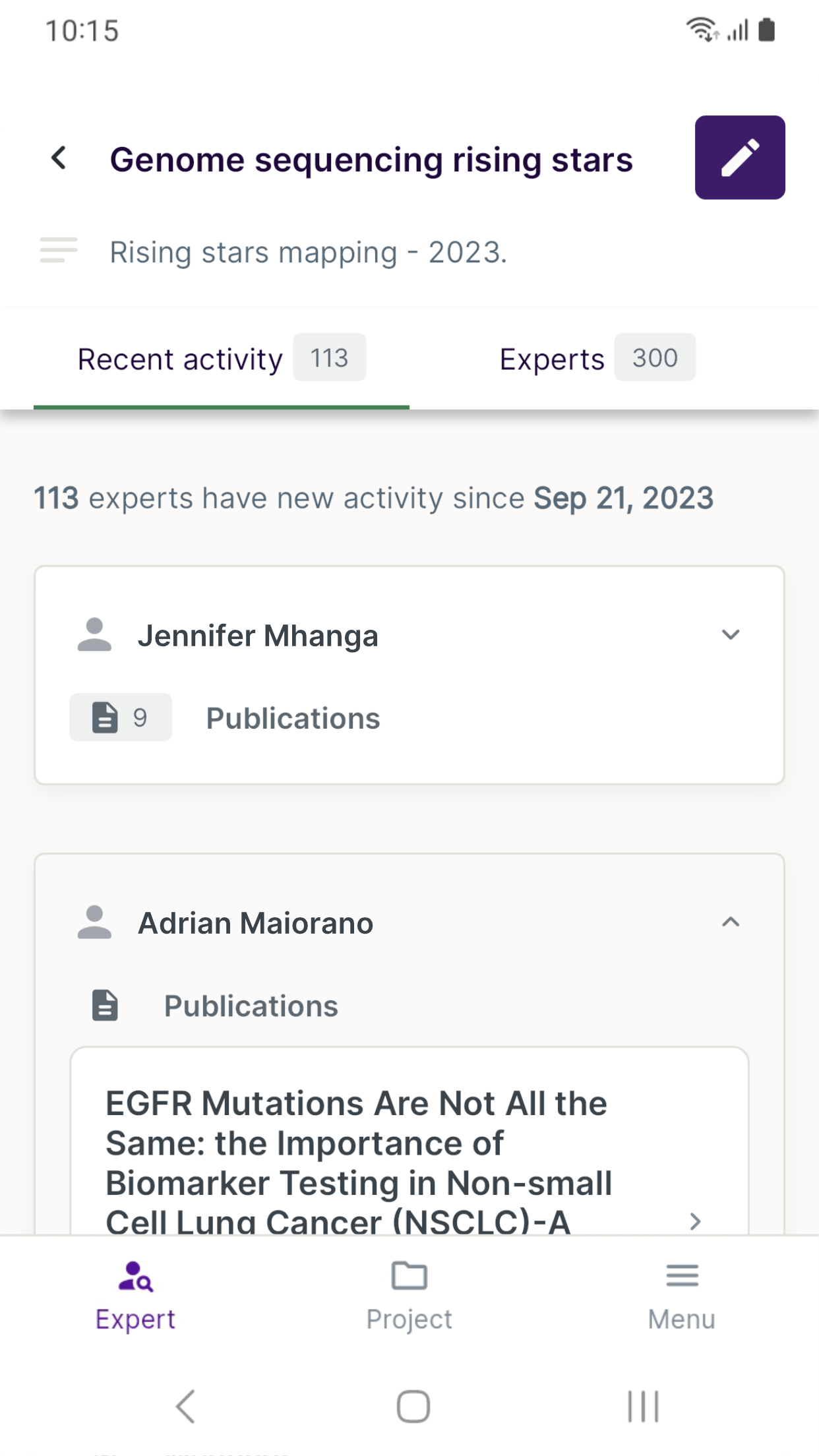Open the purple pencil edit button
Image resolution: width=819 pixels, height=1456 pixels.
[740, 158]
